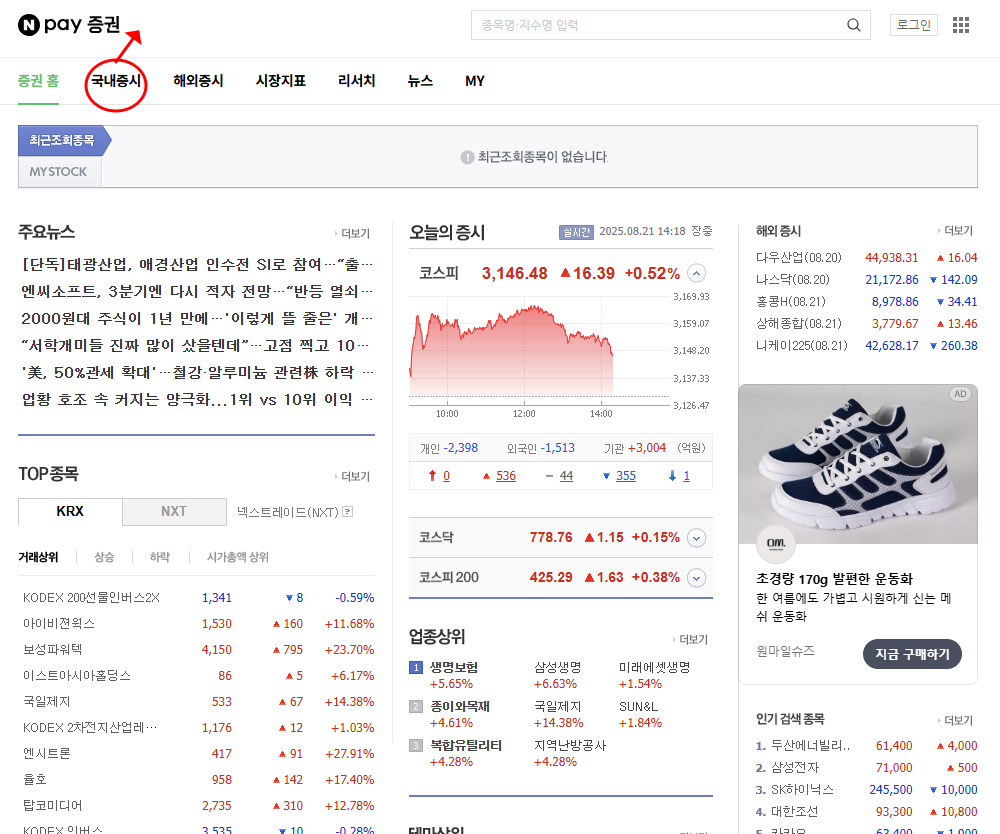Click the info icon beside 최근조회종목이 없습니다
This screenshot has height=834, width=1000.
click(x=466, y=156)
